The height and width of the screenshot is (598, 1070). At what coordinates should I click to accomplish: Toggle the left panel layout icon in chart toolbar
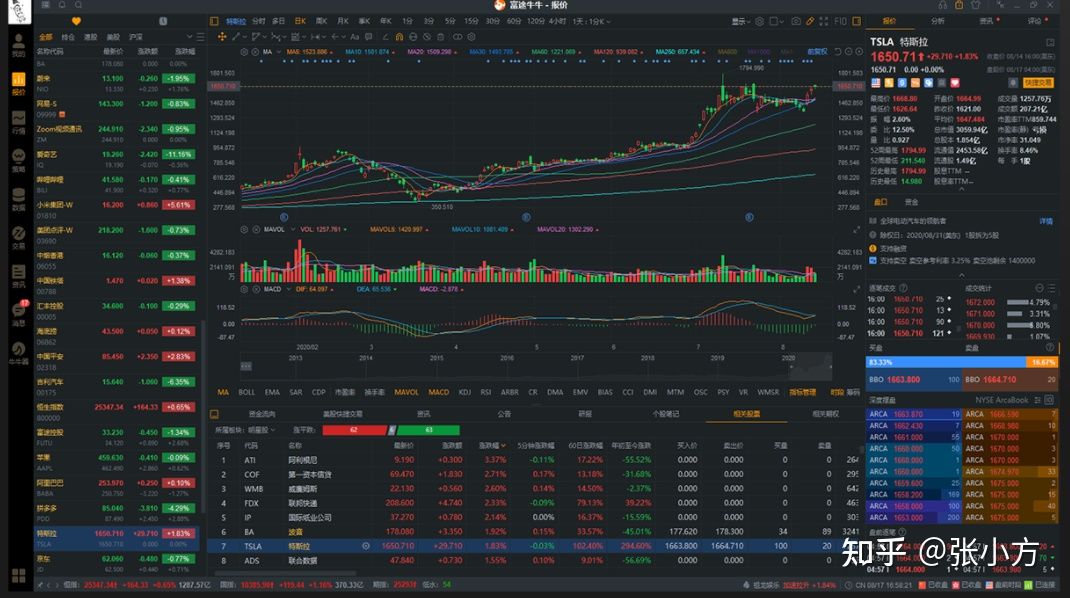(214, 21)
